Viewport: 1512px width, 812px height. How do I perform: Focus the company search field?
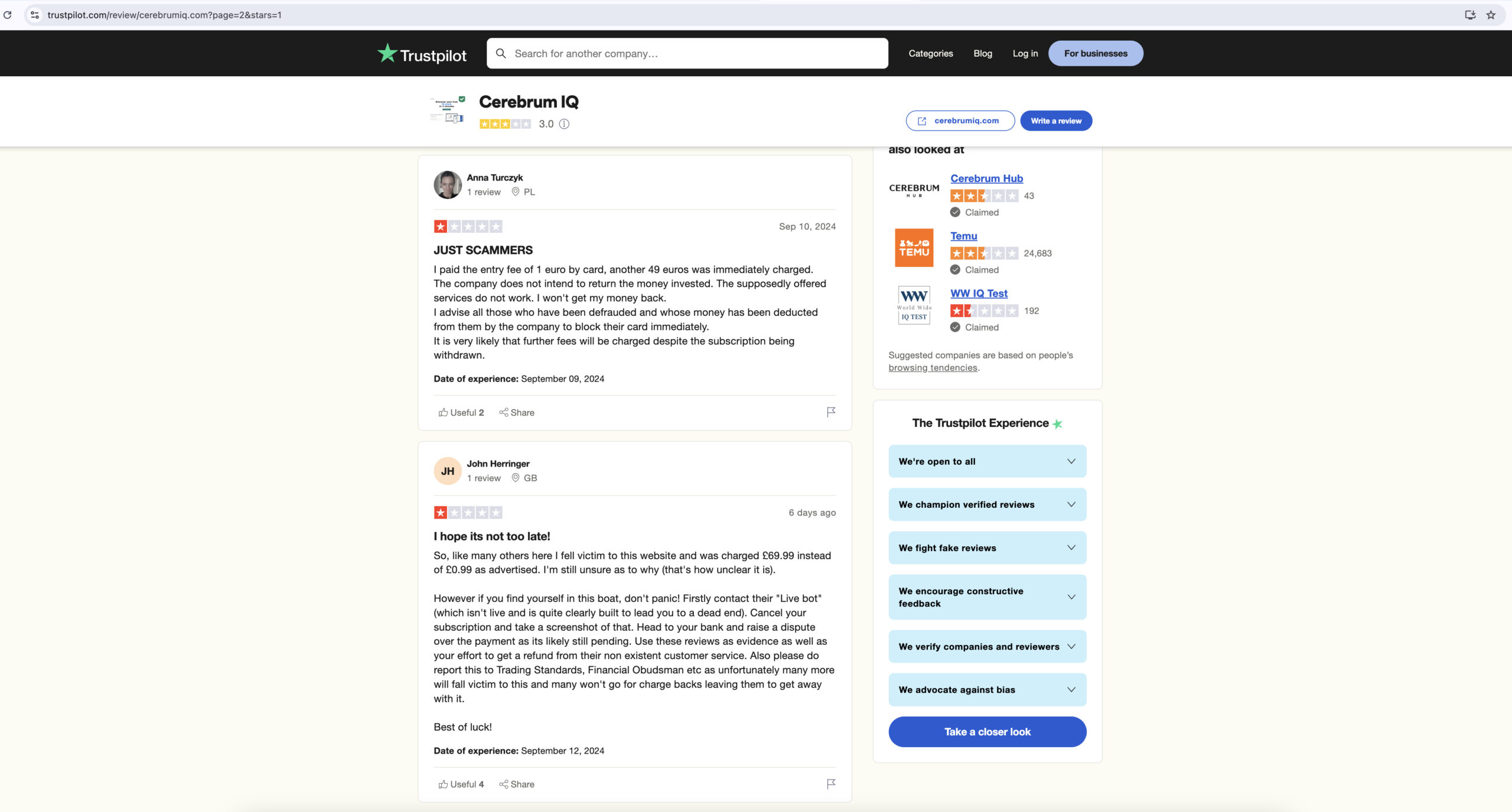pyautogui.click(x=687, y=53)
